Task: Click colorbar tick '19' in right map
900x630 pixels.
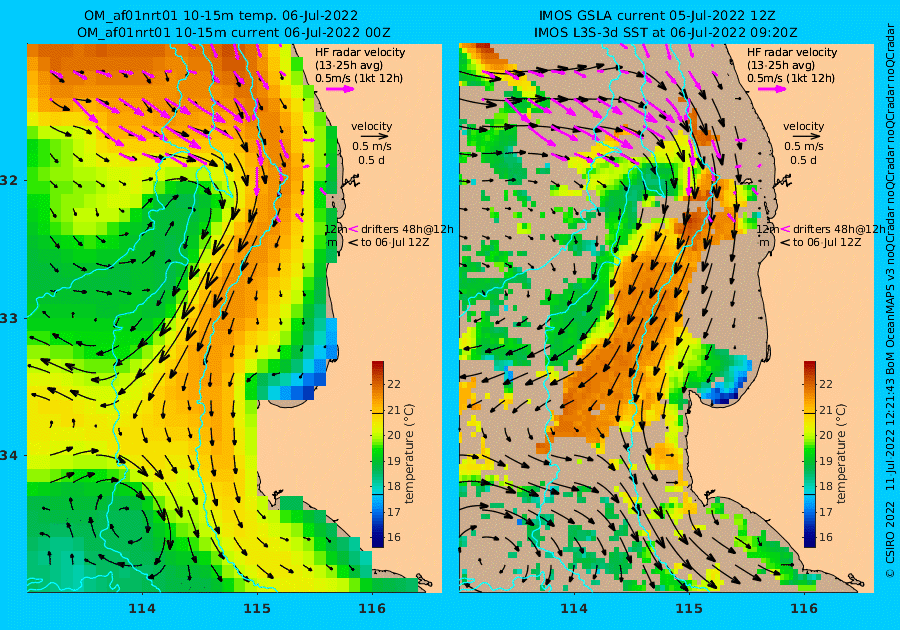Action: coord(825,461)
